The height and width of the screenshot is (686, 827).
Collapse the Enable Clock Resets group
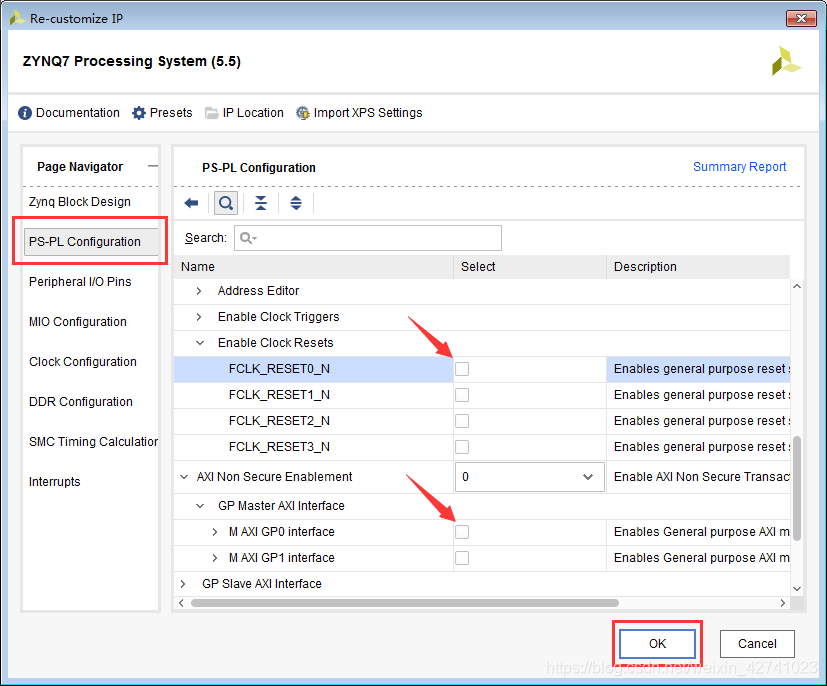tap(200, 343)
